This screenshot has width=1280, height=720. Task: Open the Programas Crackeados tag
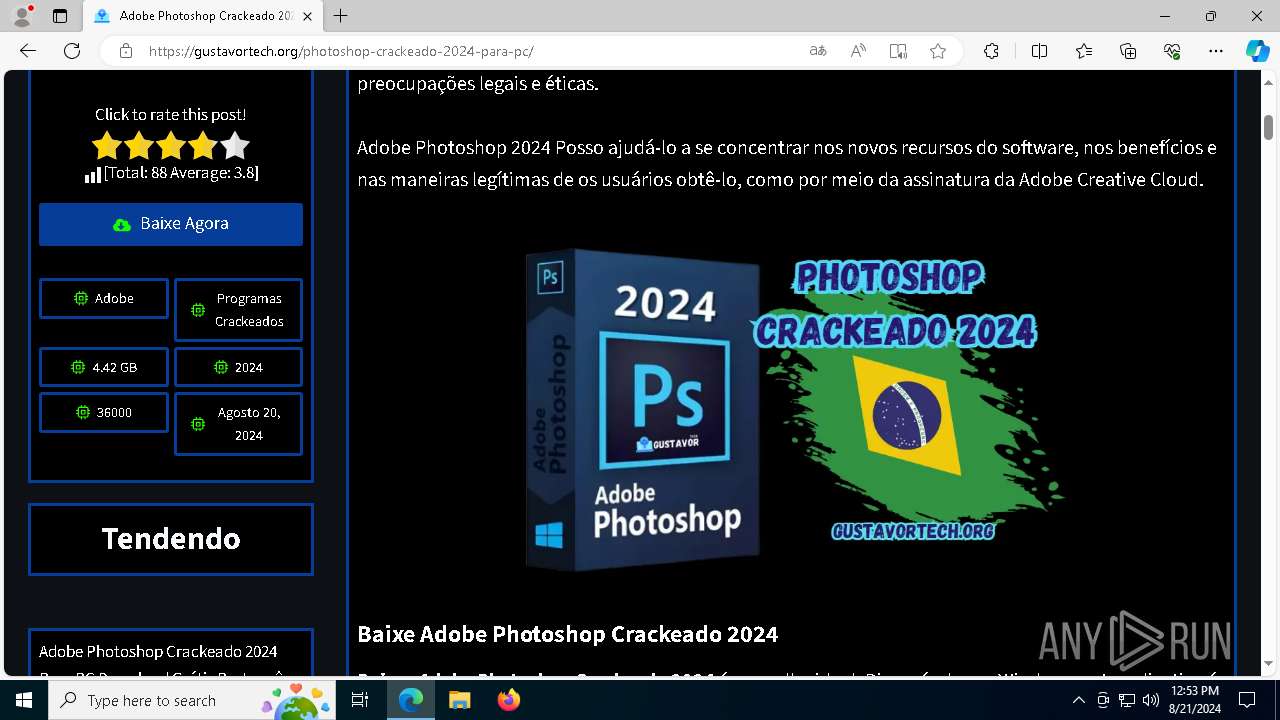[238, 310]
